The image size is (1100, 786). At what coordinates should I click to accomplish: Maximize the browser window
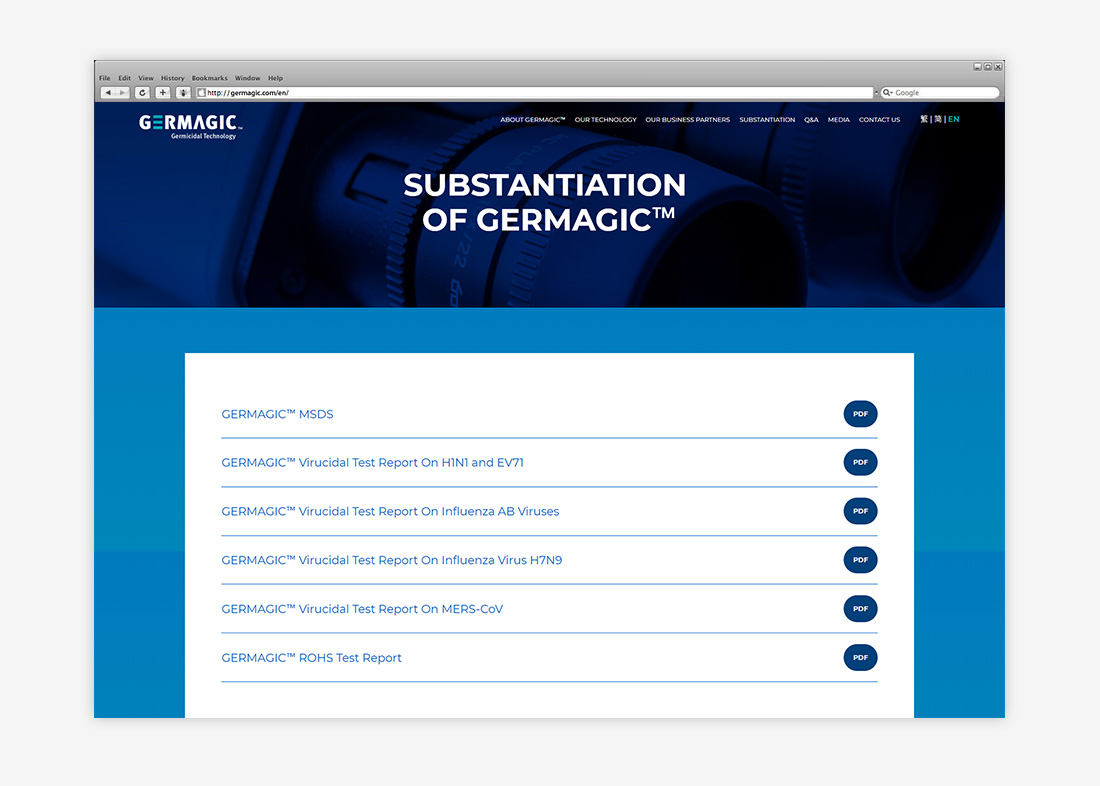click(988, 67)
